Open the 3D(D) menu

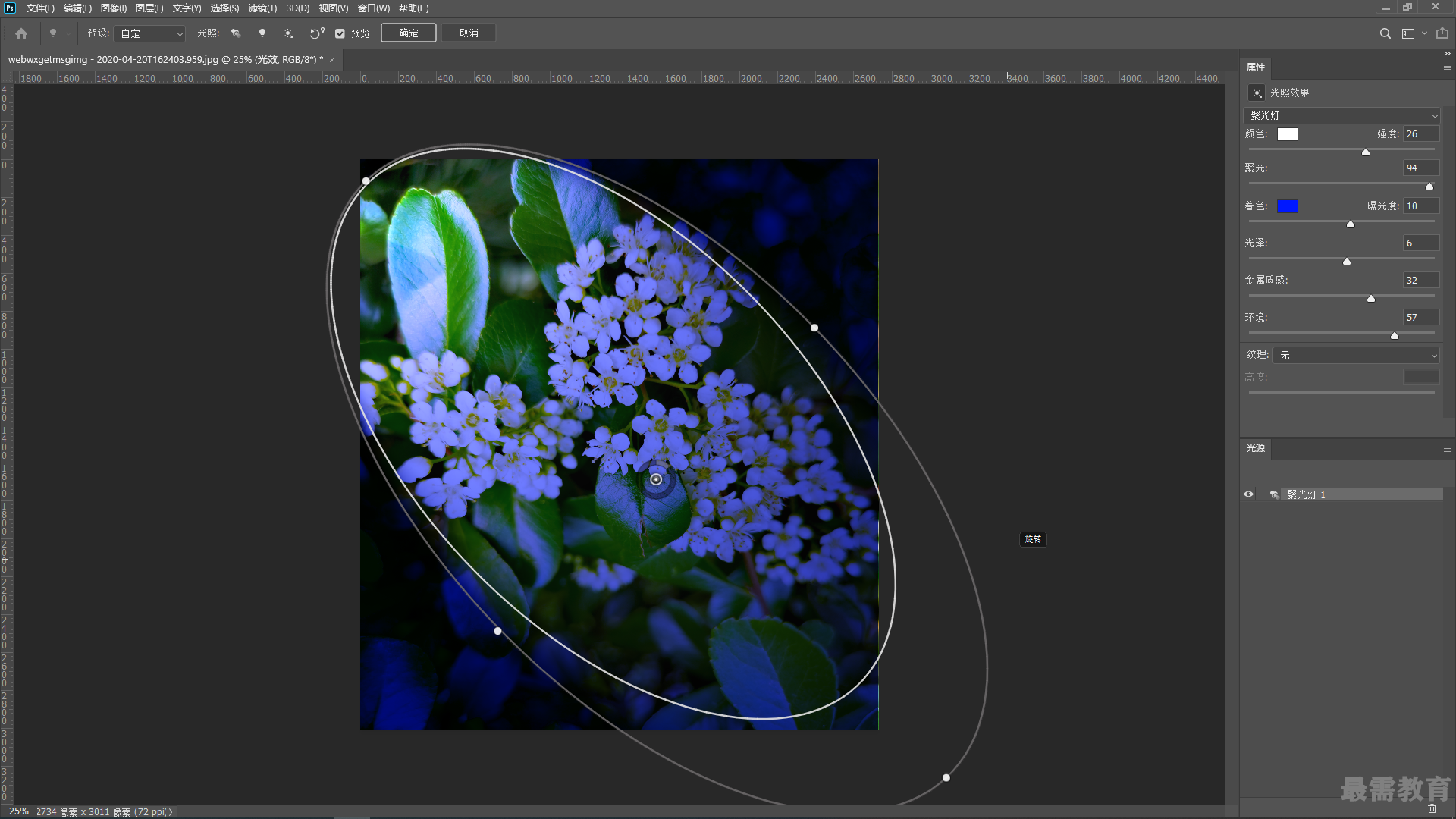(x=298, y=8)
